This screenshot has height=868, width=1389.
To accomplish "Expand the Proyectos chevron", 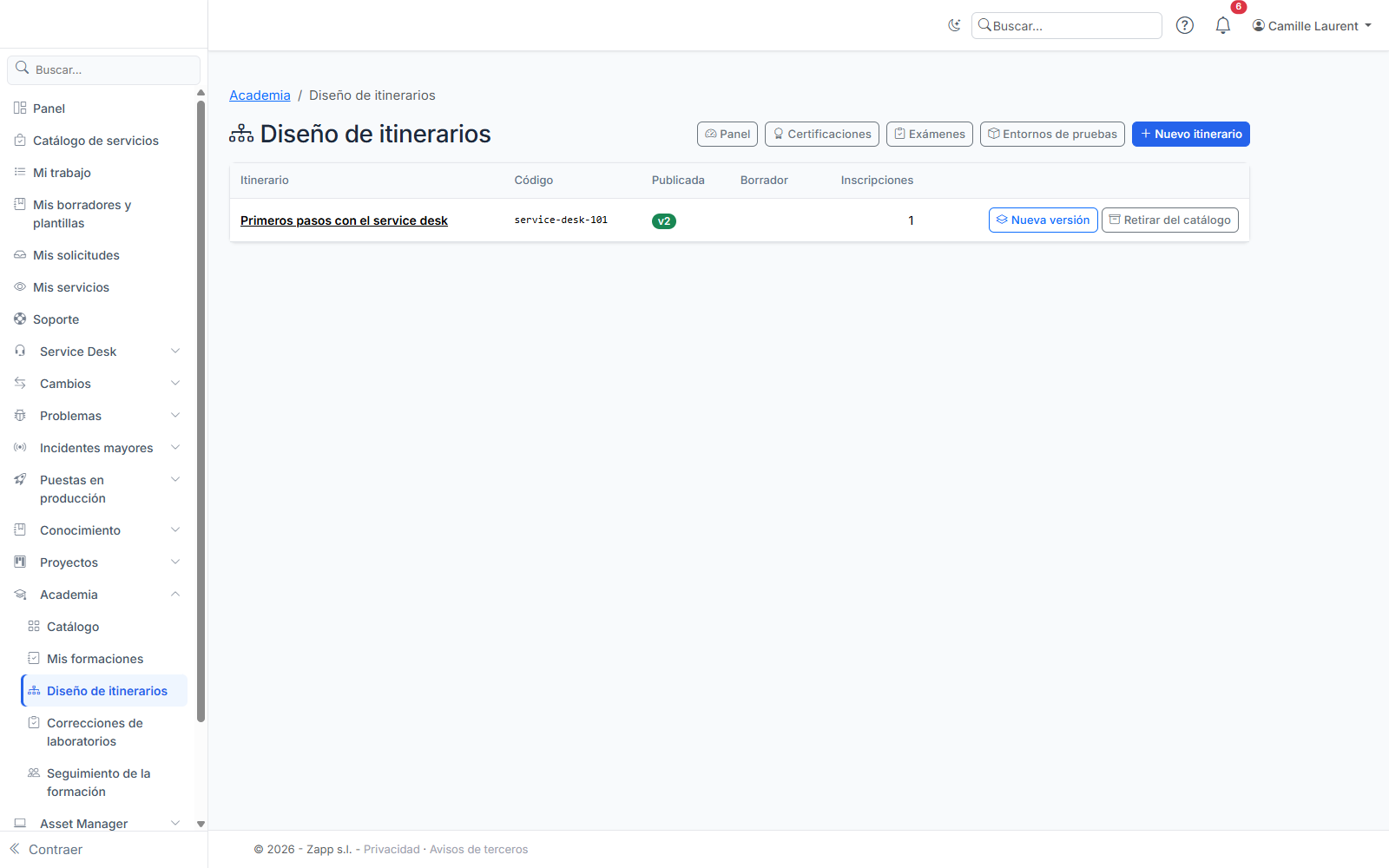I will (x=175, y=562).
